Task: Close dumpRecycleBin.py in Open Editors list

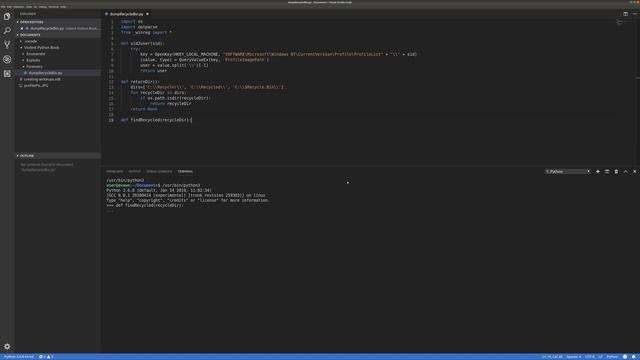Action: pos(22,29)
